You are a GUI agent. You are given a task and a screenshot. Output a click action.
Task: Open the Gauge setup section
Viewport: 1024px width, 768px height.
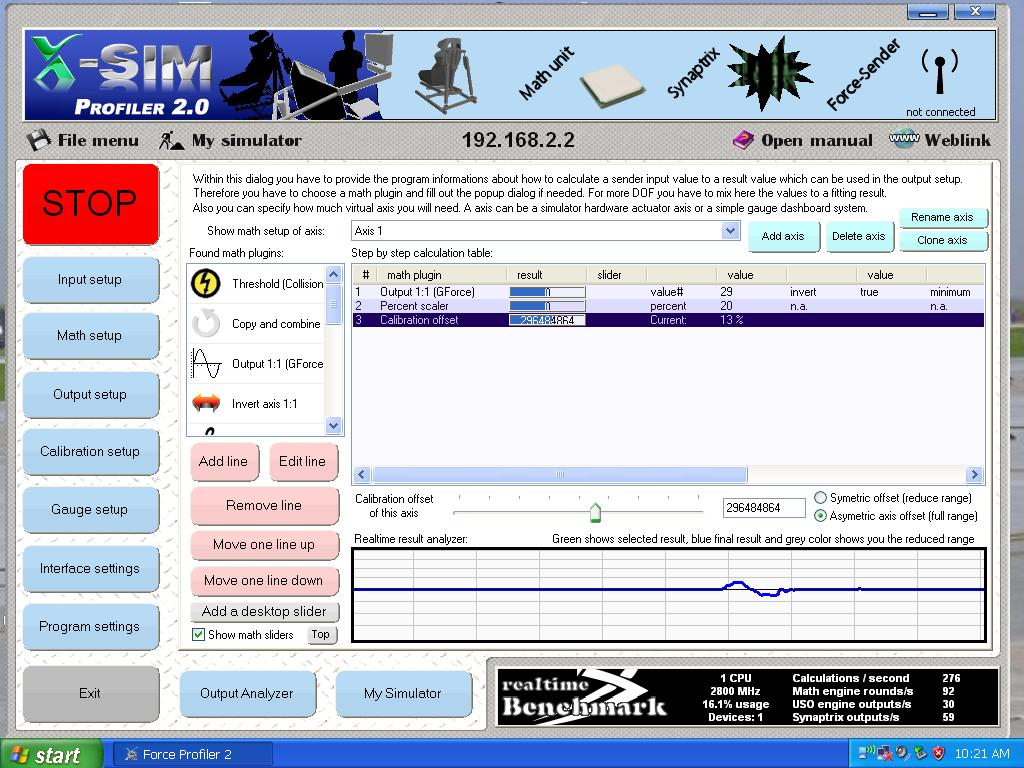(x=90, y=509)
